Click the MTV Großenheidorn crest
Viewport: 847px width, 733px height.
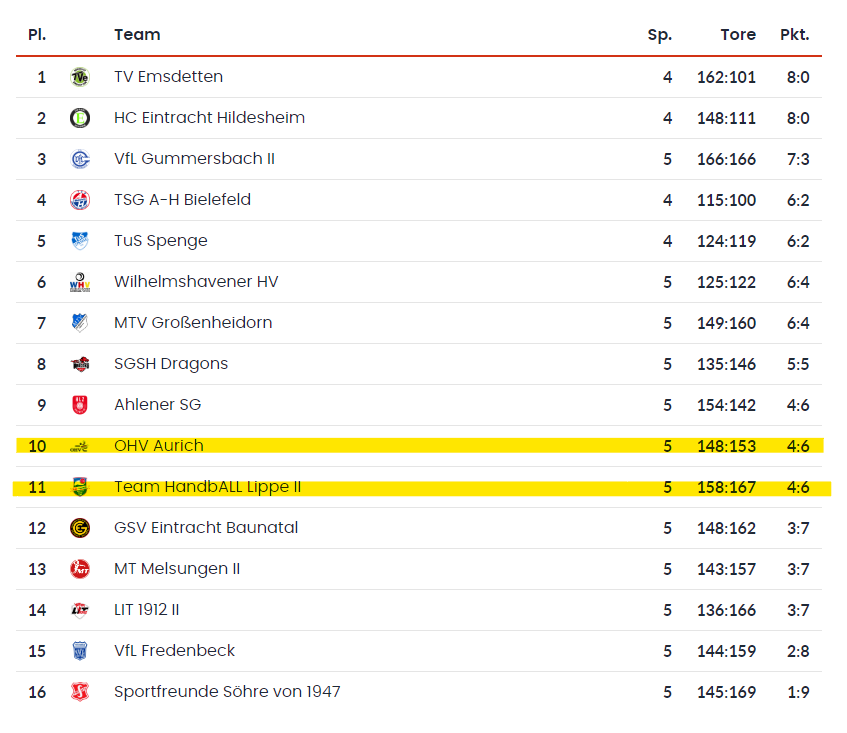[x=80, y=323]
